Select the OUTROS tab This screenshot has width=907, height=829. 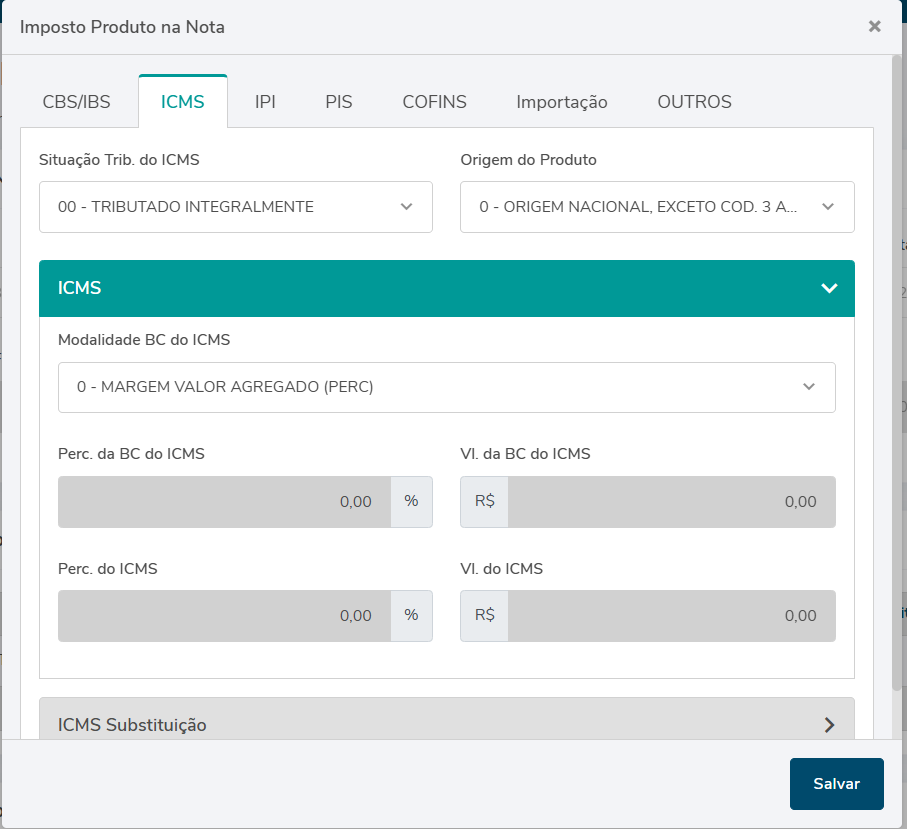pyautogui.click(x=694, y=102)
